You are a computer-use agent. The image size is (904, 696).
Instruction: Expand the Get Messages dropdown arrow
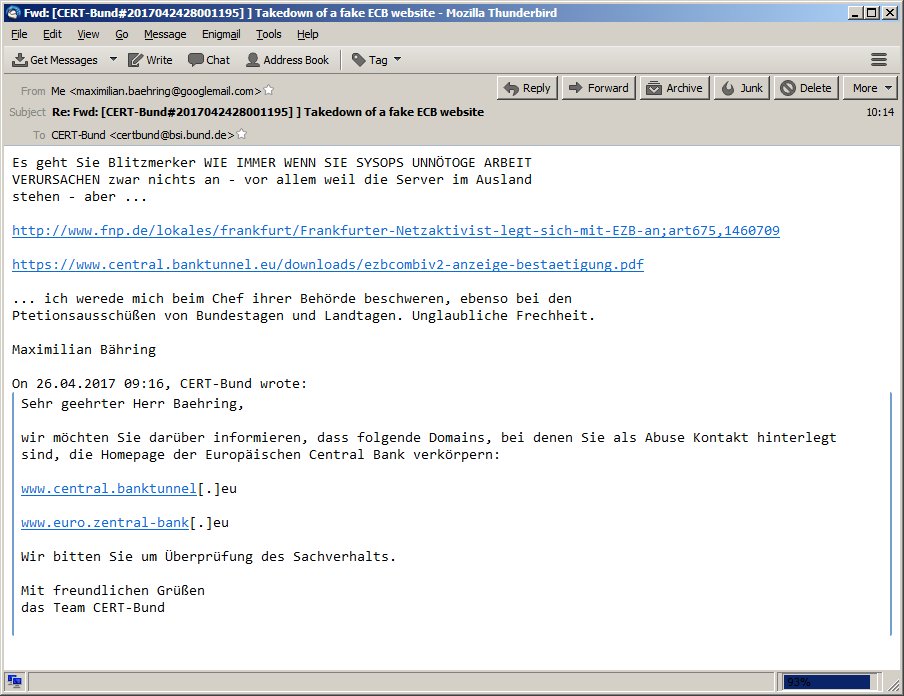click(113, 59)
